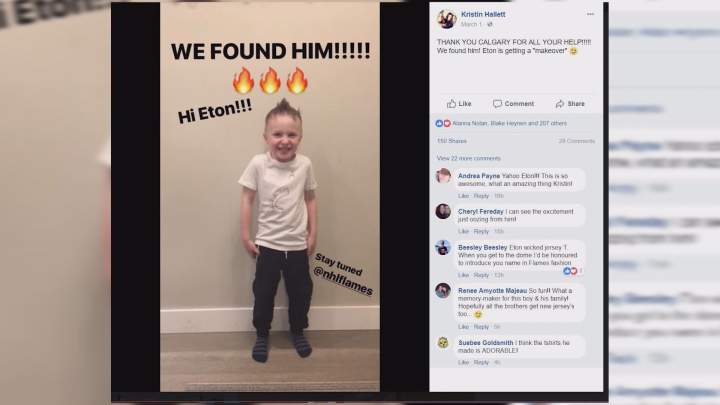
Task: Click Susbee Goldsmith's avatar icon
Action: pyautogui.click(x=443, y=343)
